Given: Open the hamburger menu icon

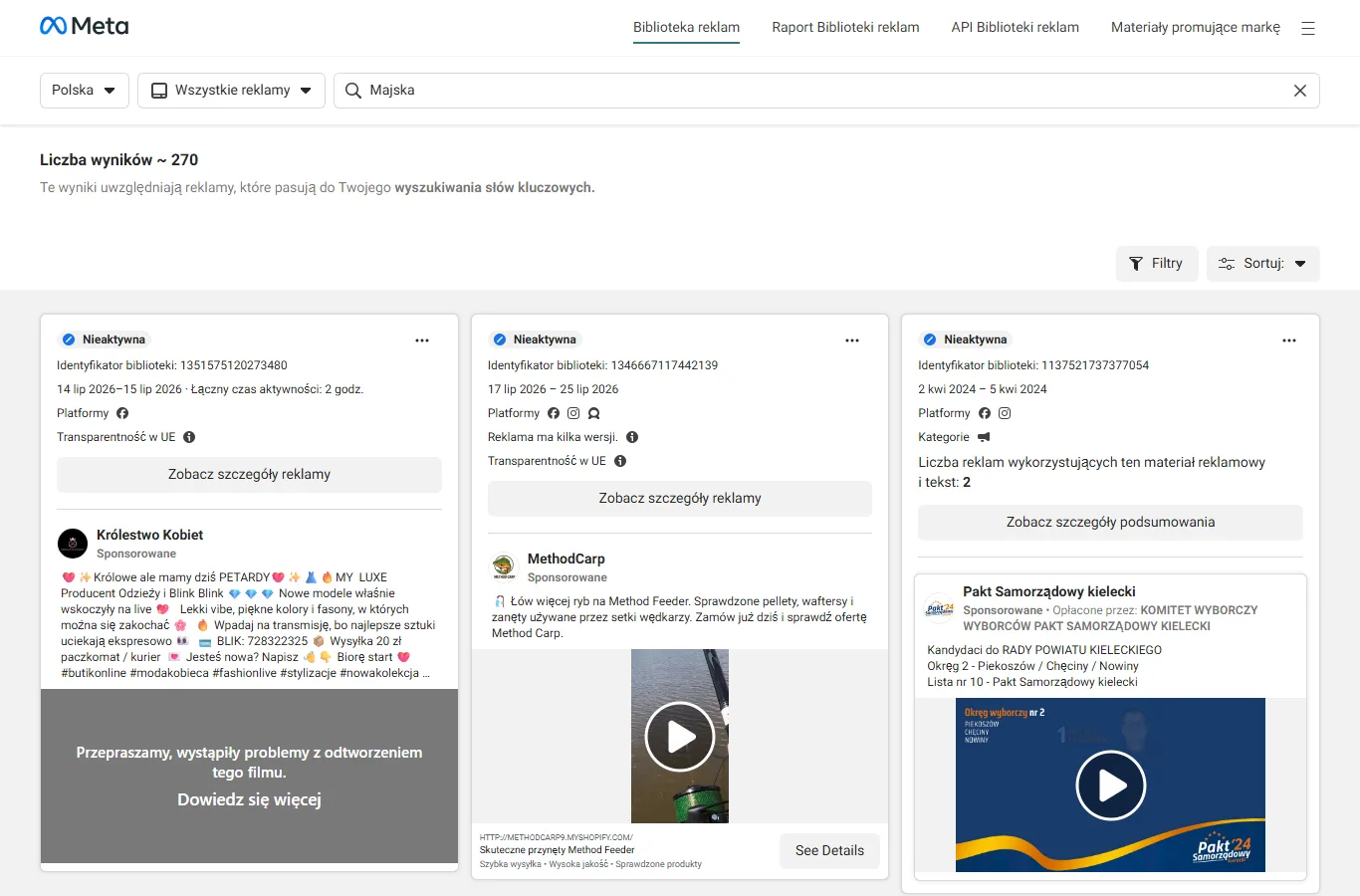Looking at the screenshot, I should [x=1308, y=28].
